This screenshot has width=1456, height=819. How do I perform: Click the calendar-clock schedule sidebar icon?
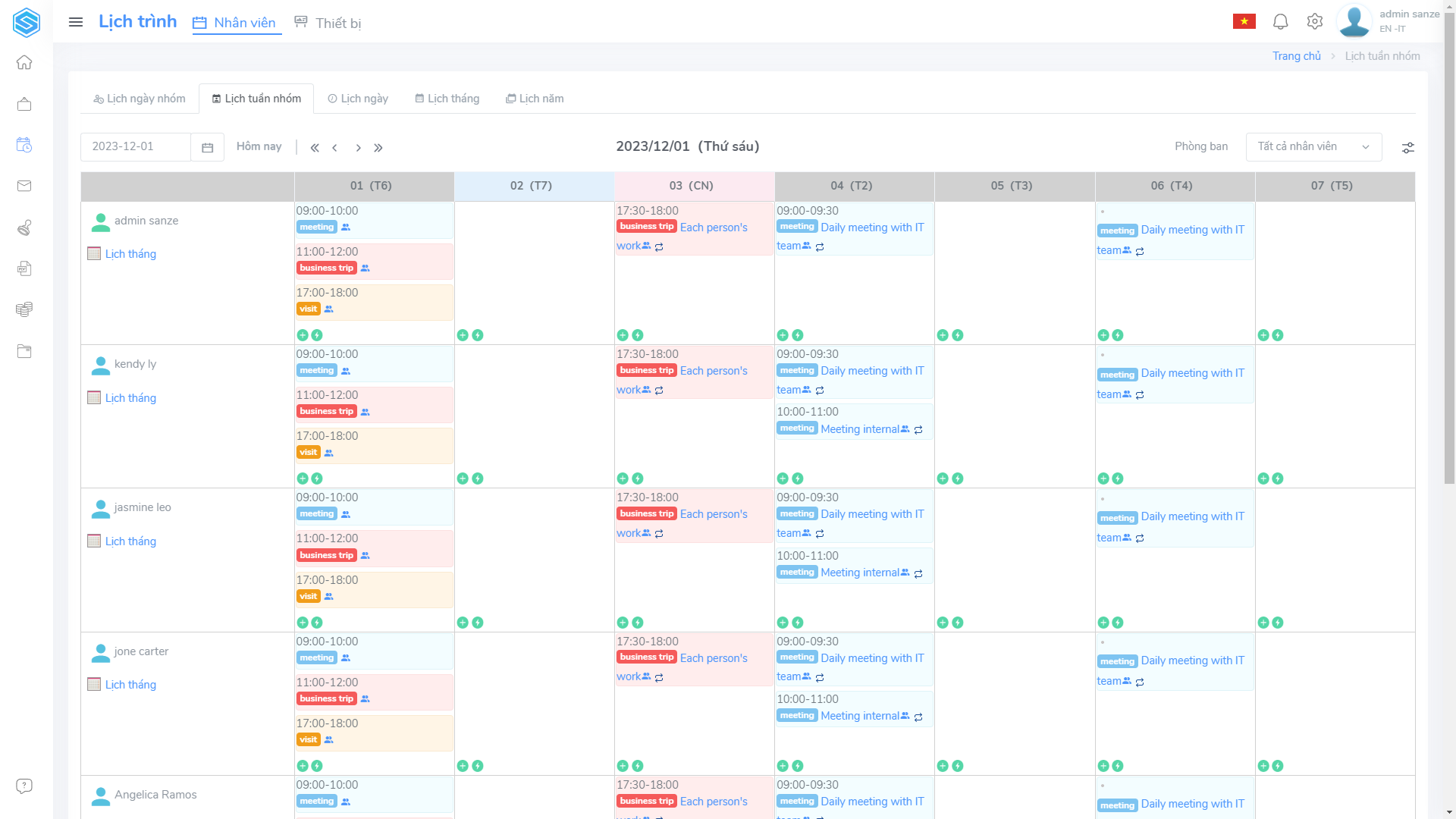coord(24,145)
